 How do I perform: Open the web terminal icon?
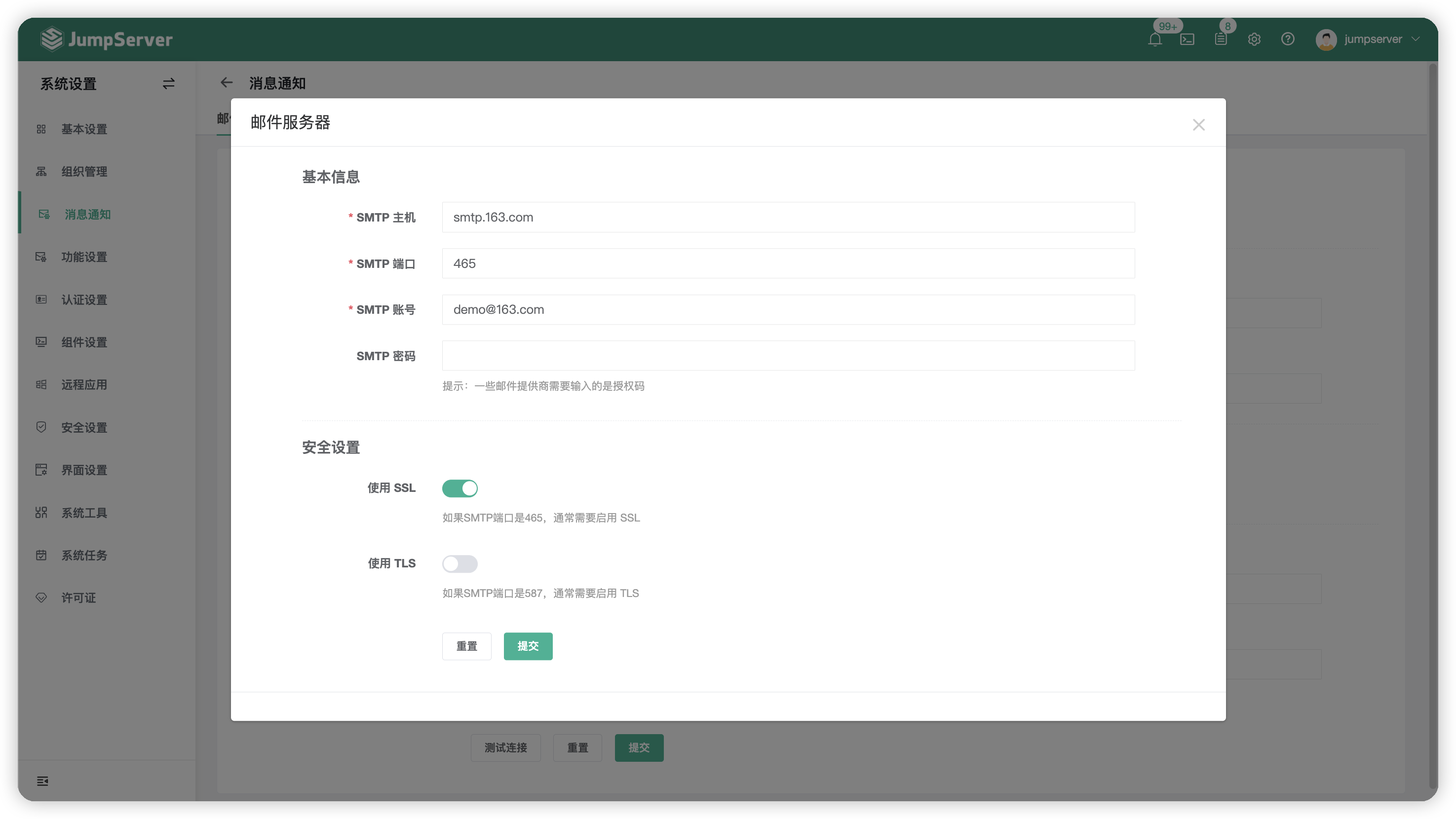coord(1187,39)
